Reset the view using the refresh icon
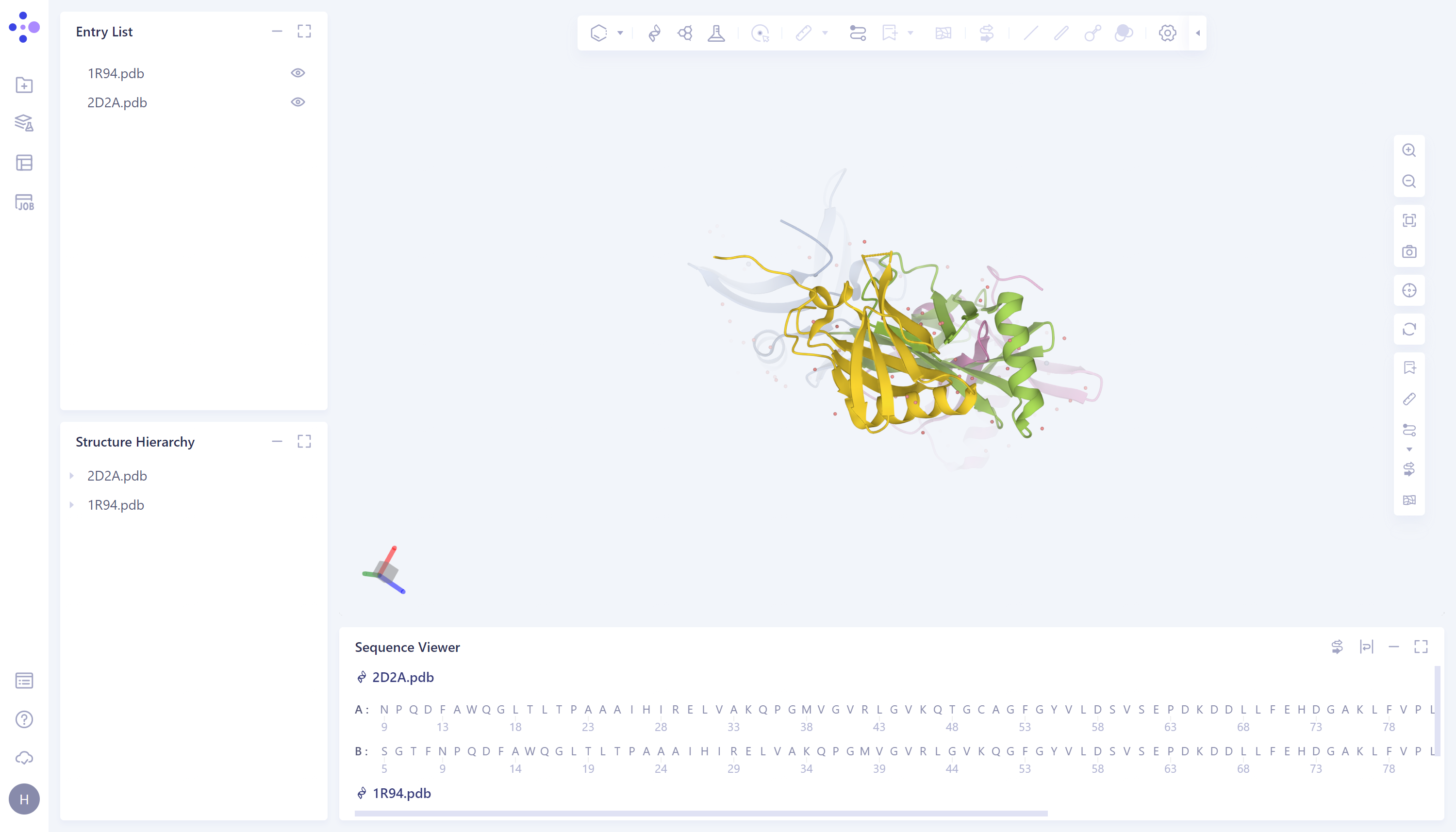Image resolution: width=1456 pixels, height=832 pixels. coord(1410,330)
